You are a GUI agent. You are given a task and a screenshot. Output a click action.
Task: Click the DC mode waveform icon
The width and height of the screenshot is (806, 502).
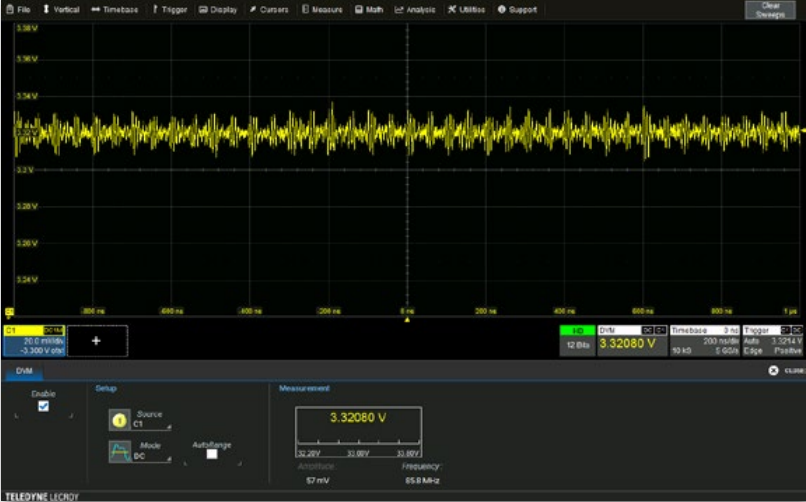(x=119, y=451)
